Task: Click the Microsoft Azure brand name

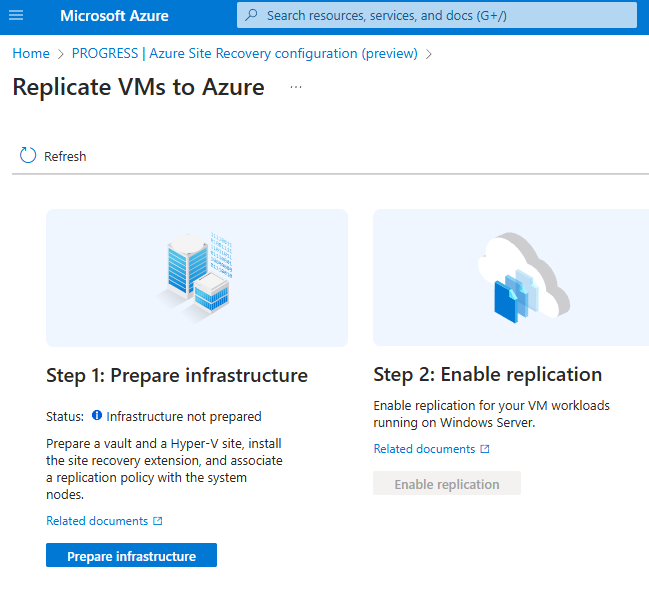Action: pyautogui.click(x=114, y=16)
